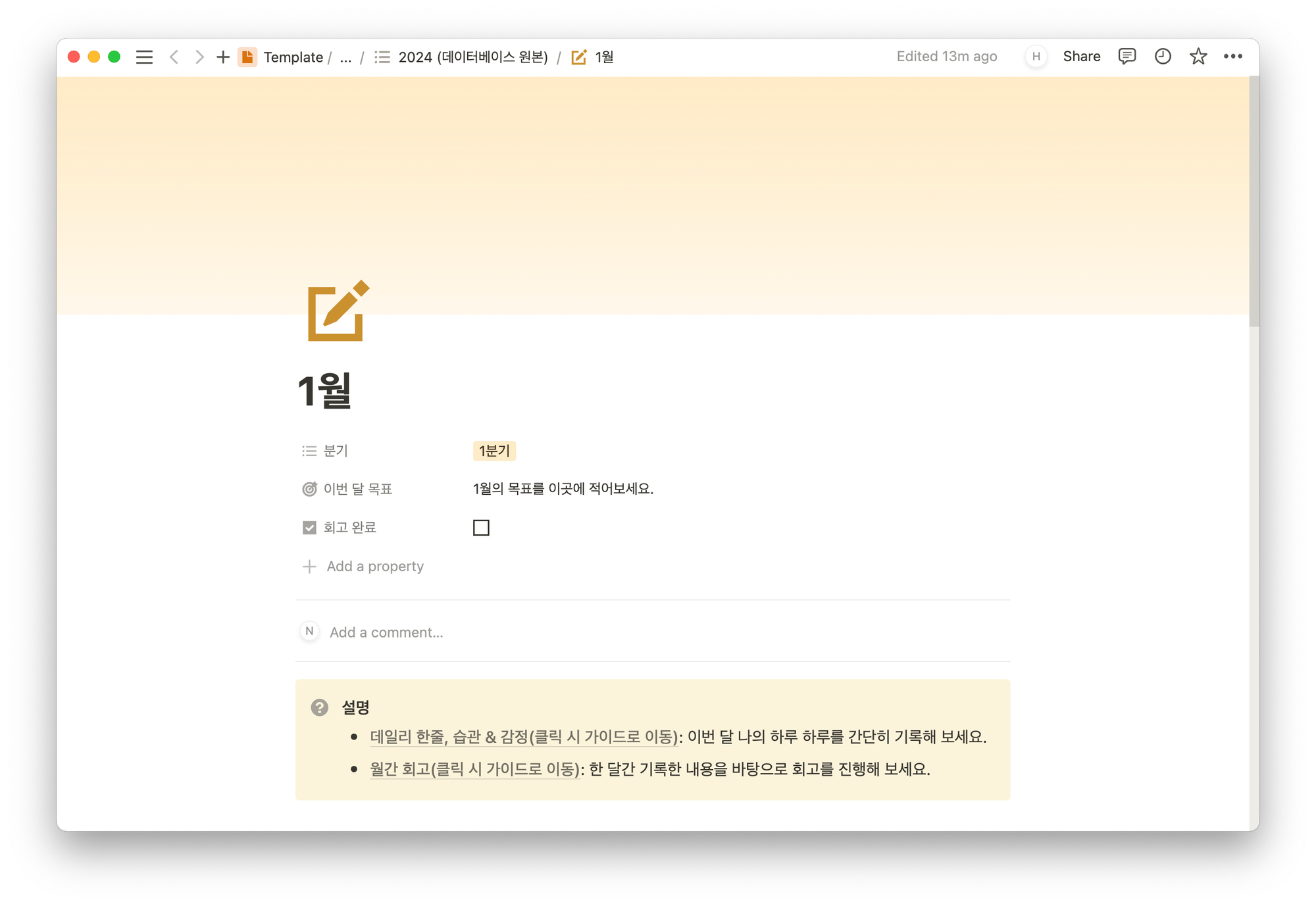Screen dimensions: 1316x906
Task: Open the three-dot more options menu
Action: click(1232, 57)
